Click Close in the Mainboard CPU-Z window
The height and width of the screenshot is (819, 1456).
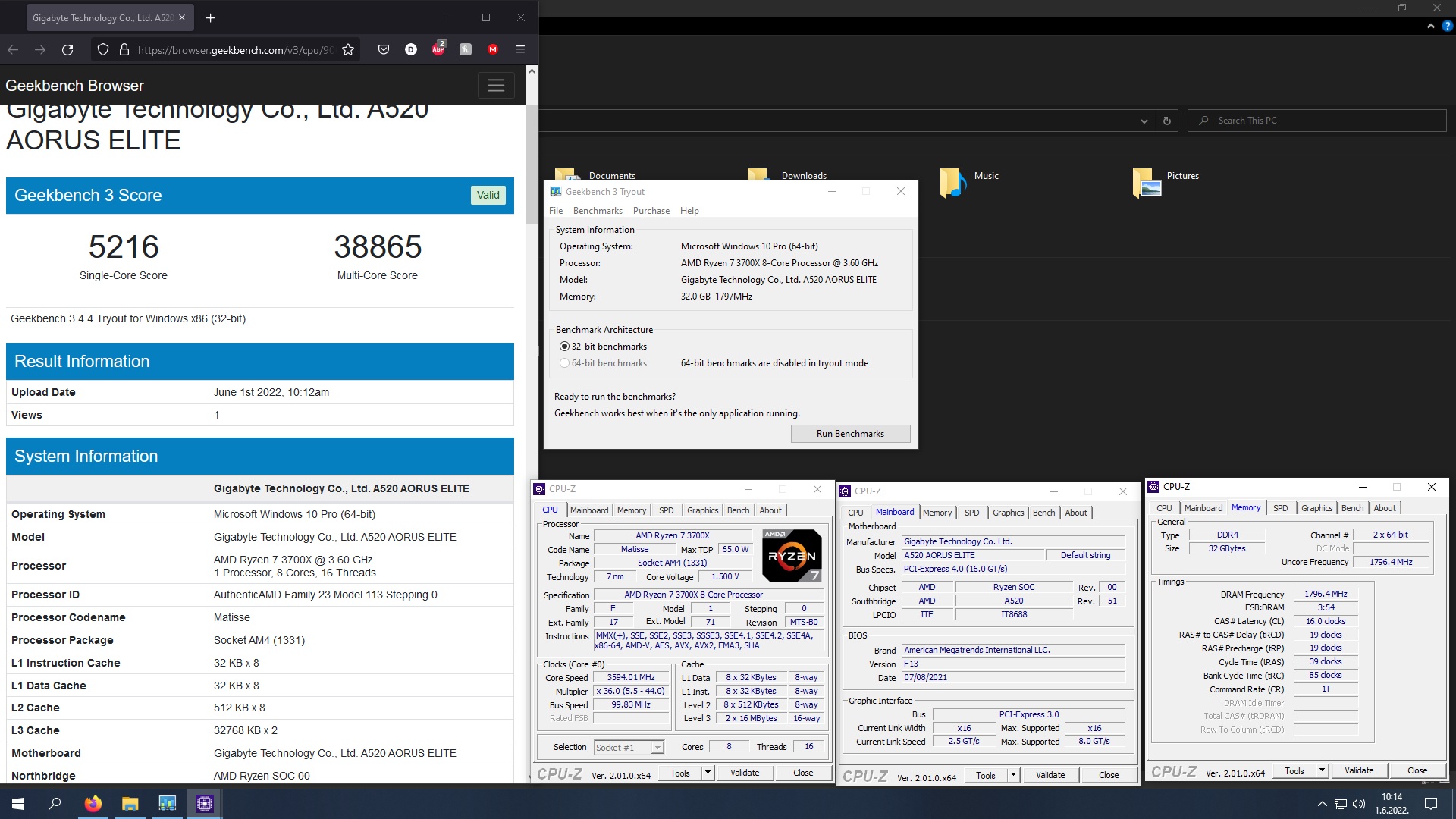(1109, 775)
